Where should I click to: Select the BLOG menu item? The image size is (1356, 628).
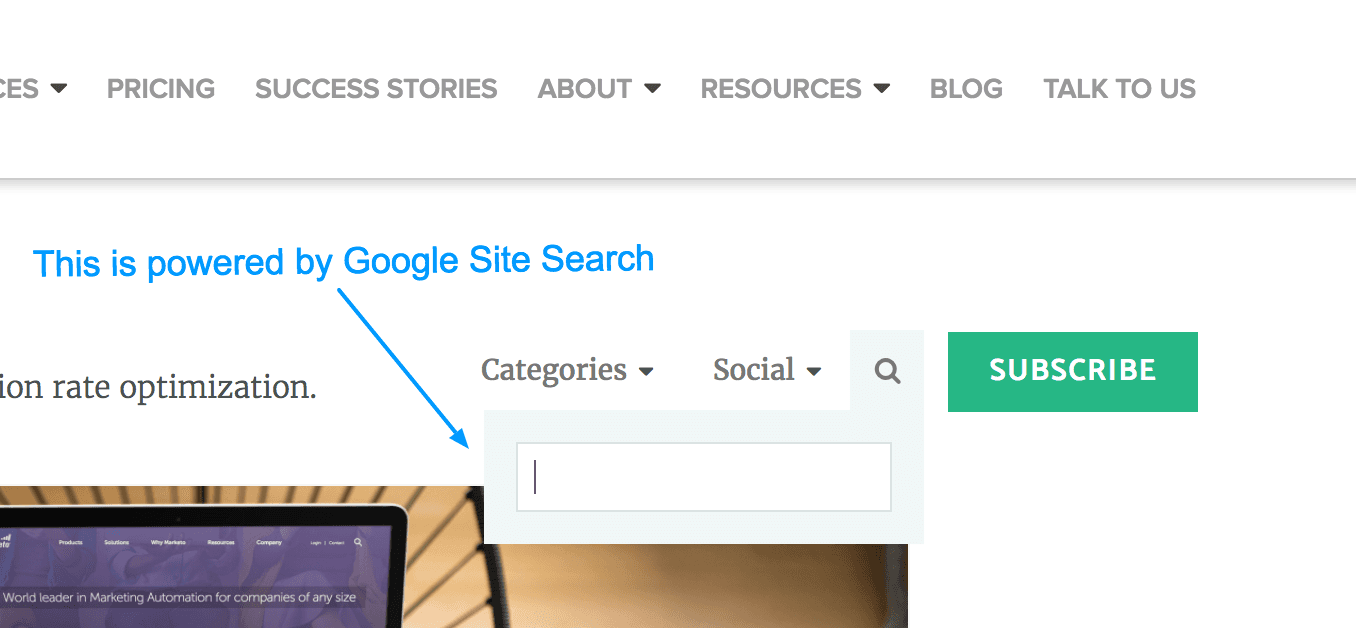coord(966,88)
